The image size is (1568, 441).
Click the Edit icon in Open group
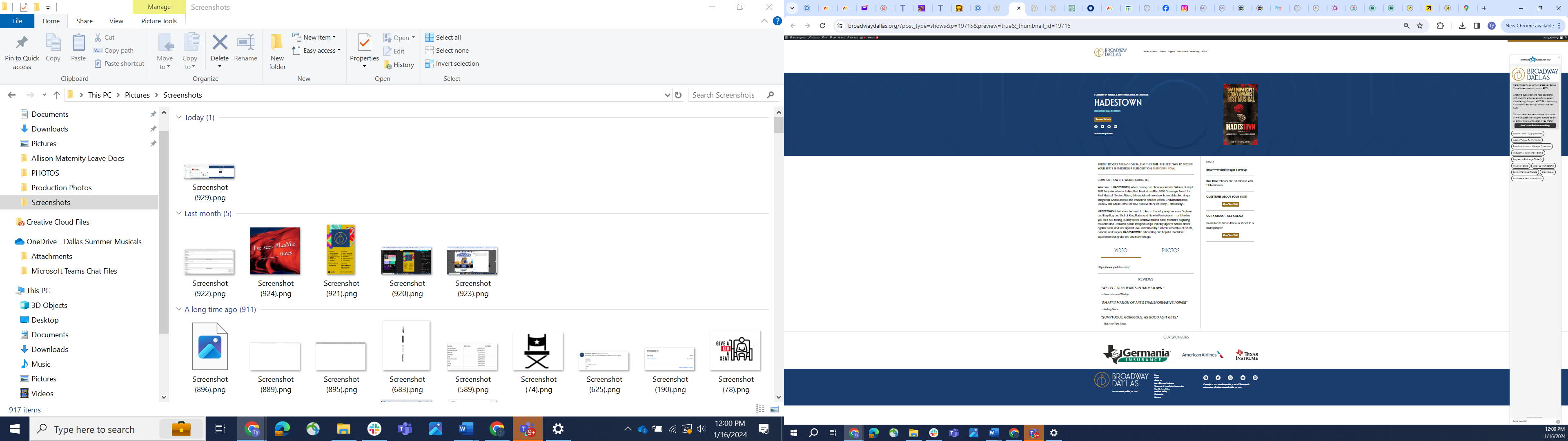(394, 51)
